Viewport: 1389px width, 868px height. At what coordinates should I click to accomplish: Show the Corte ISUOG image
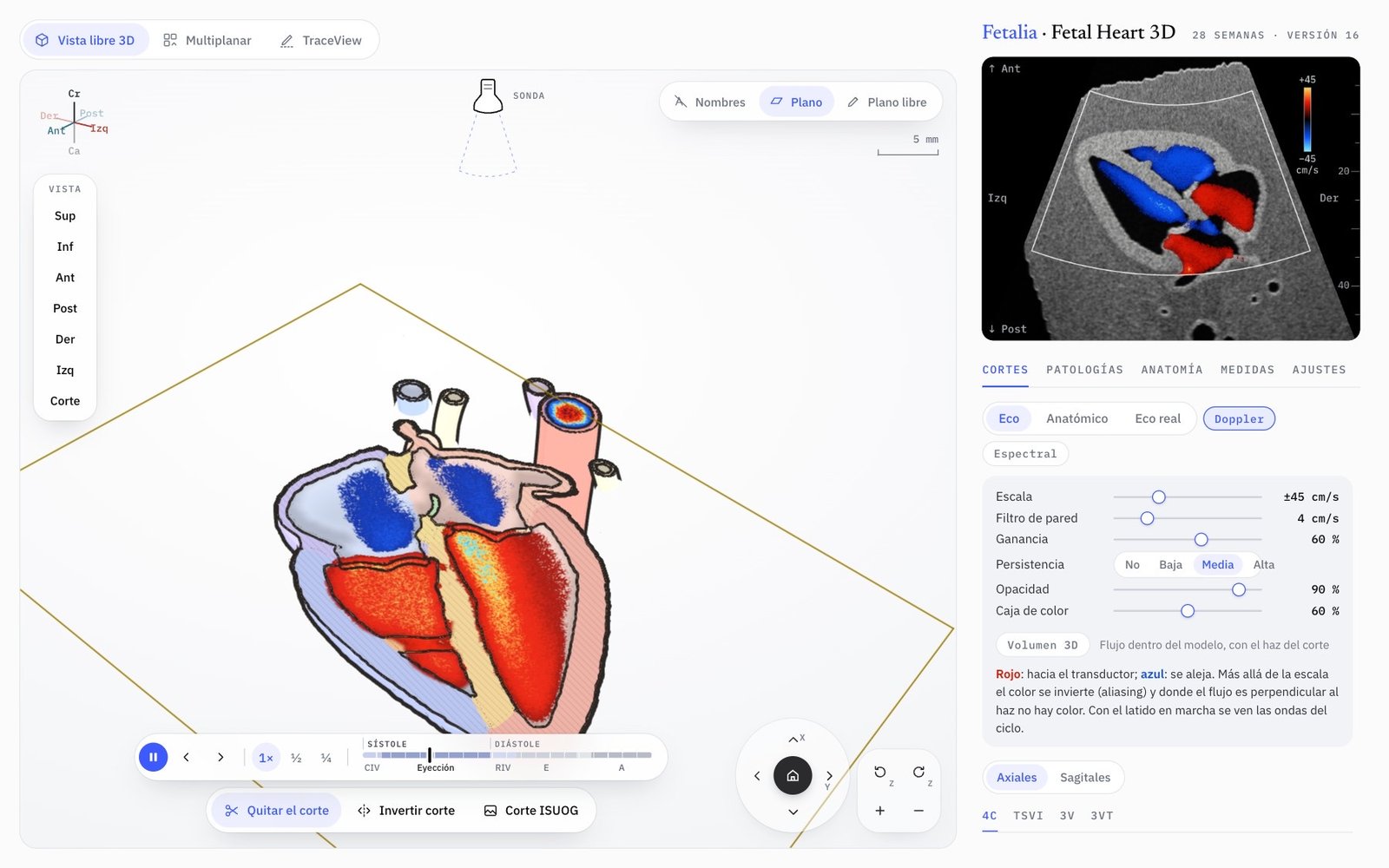(x=530, y=811)
